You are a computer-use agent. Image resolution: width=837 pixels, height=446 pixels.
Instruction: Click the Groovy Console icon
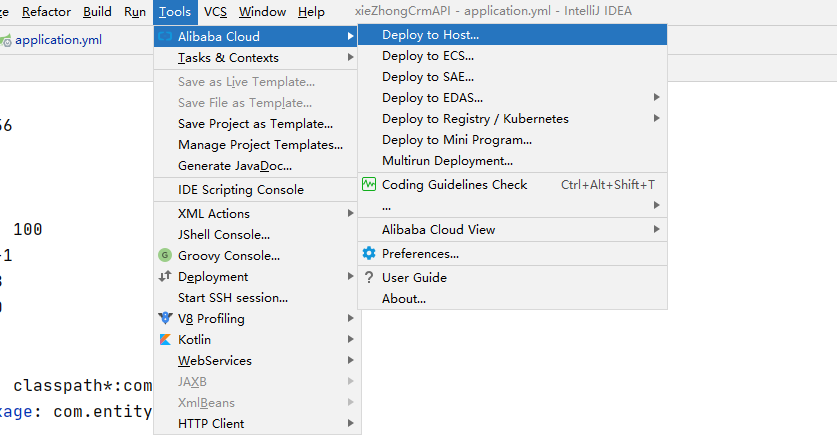(166, 255)
